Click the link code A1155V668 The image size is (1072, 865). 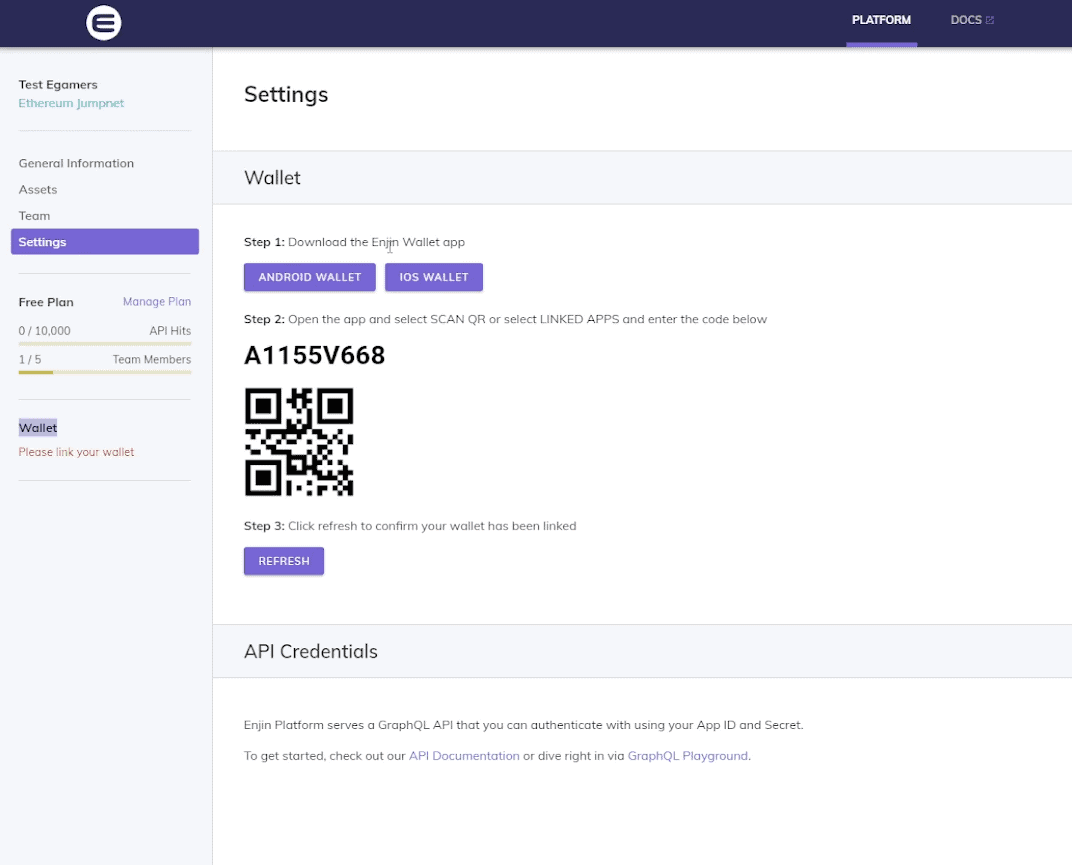coord(314,356)
